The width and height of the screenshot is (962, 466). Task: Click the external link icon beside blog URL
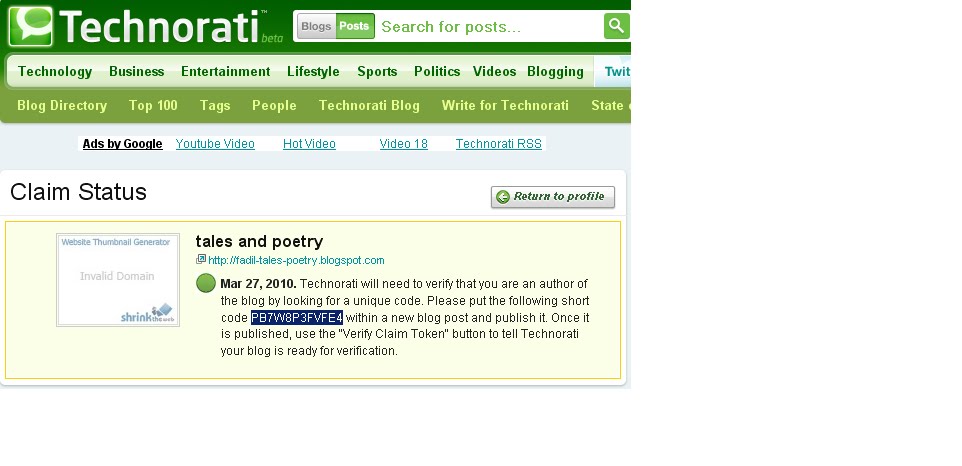(x=201, y=259)
